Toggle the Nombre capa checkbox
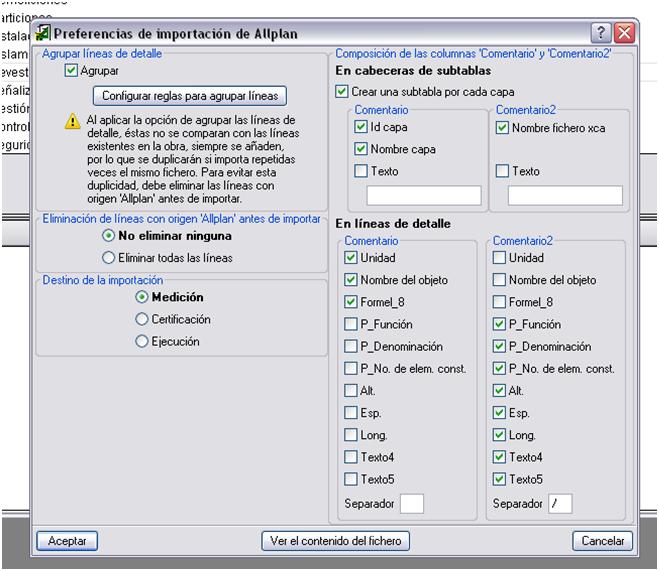 (x=361, y=149)
